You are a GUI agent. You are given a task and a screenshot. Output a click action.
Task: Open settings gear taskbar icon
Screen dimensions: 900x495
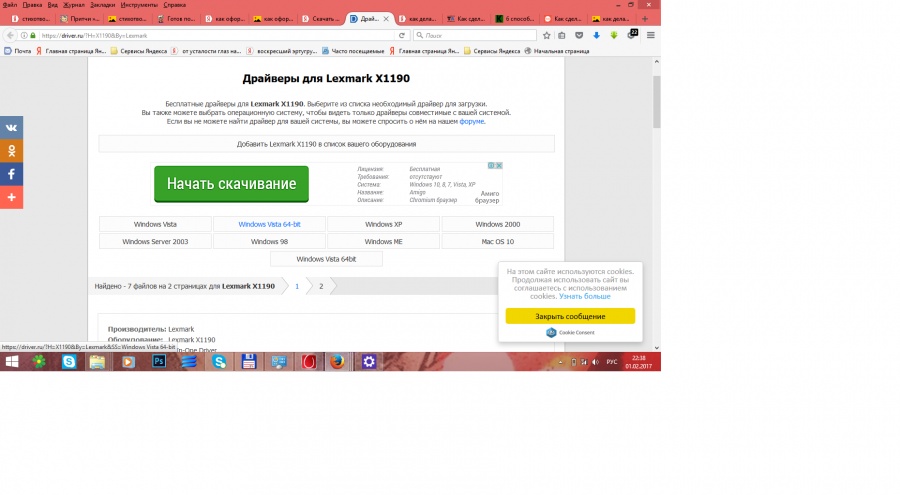pos(368,362)
